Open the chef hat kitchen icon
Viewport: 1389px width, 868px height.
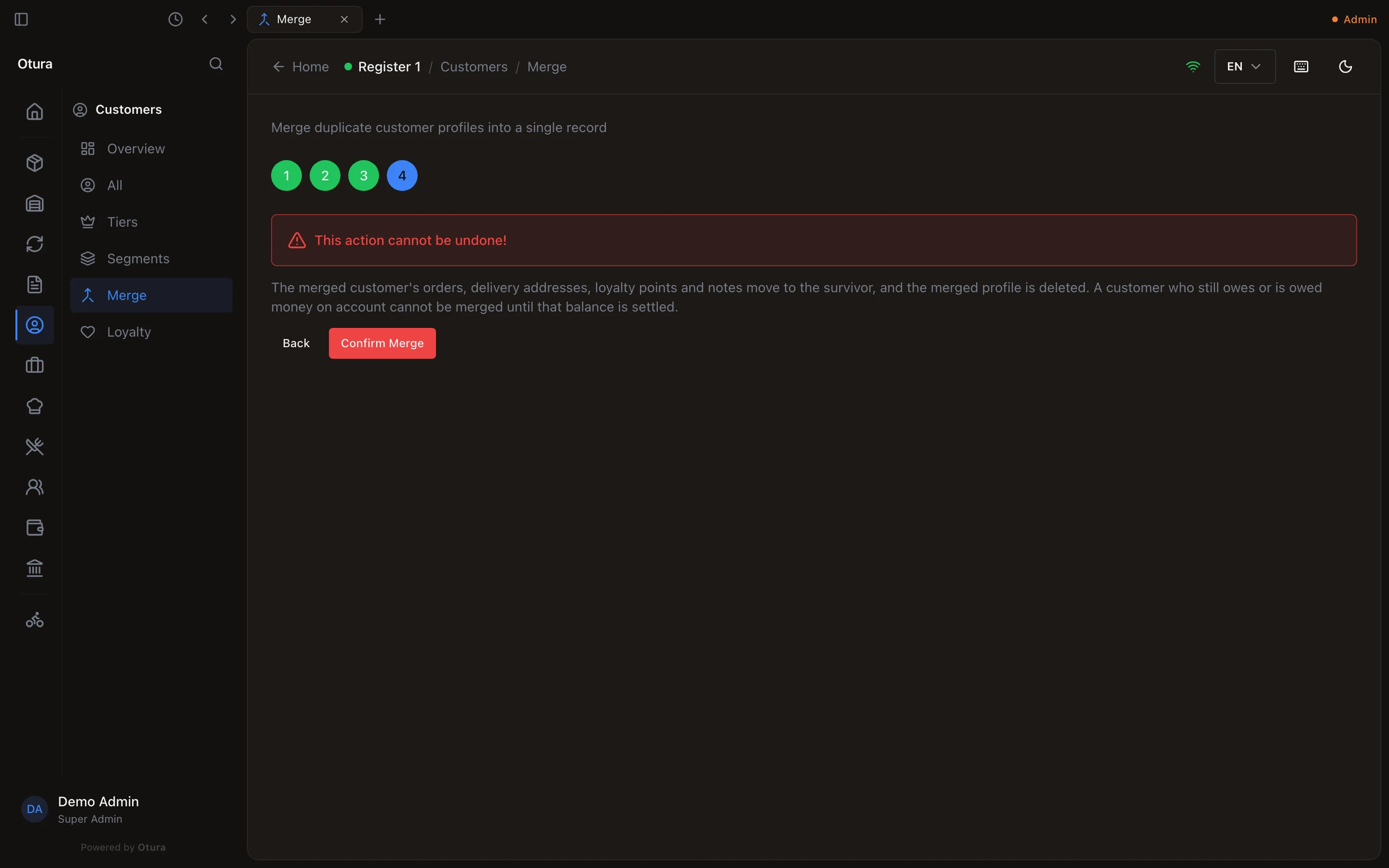point(35,407)
